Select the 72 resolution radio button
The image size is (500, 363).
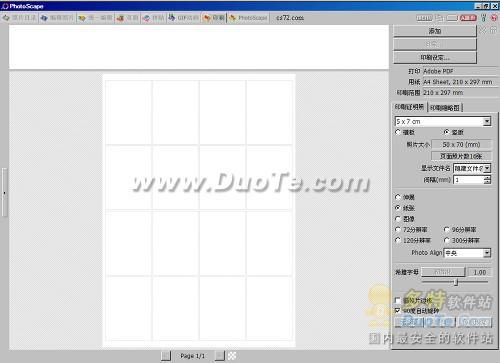(398, 229)
